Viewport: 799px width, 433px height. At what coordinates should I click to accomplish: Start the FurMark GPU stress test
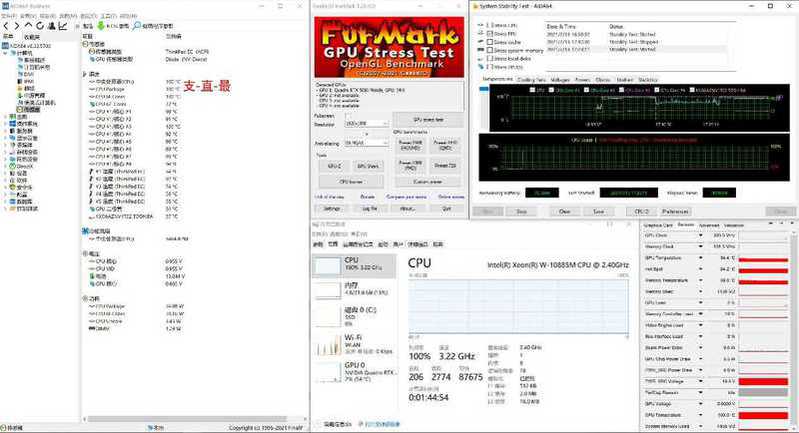(x=428, y=120)
